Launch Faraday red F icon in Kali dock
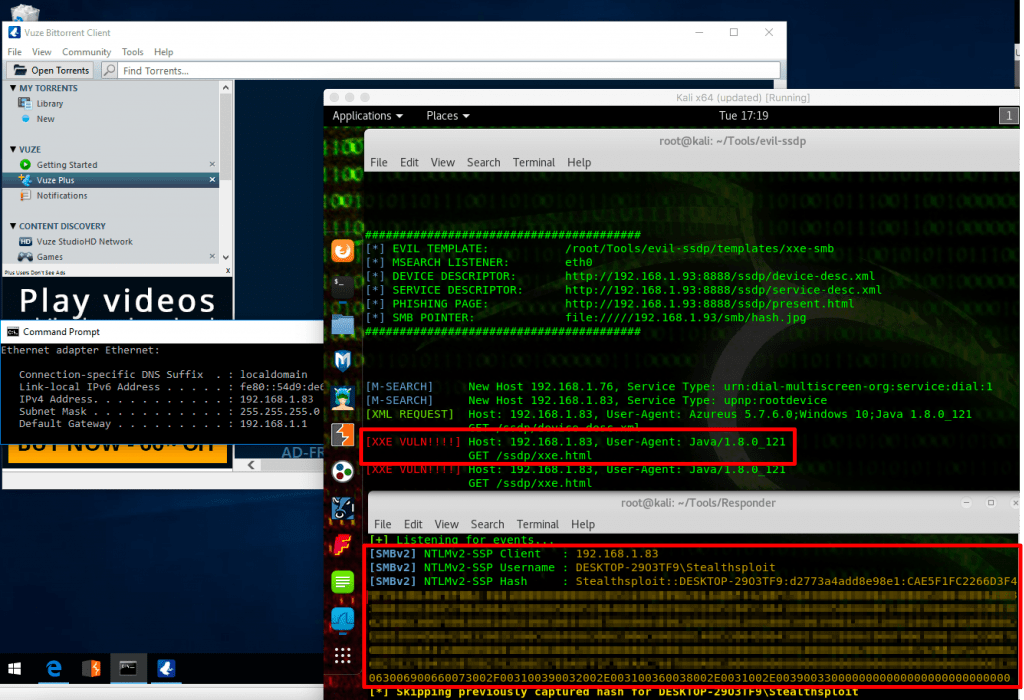Image resolution: width=1024 pixels, height=700 pixels. (x=343, y=545)
